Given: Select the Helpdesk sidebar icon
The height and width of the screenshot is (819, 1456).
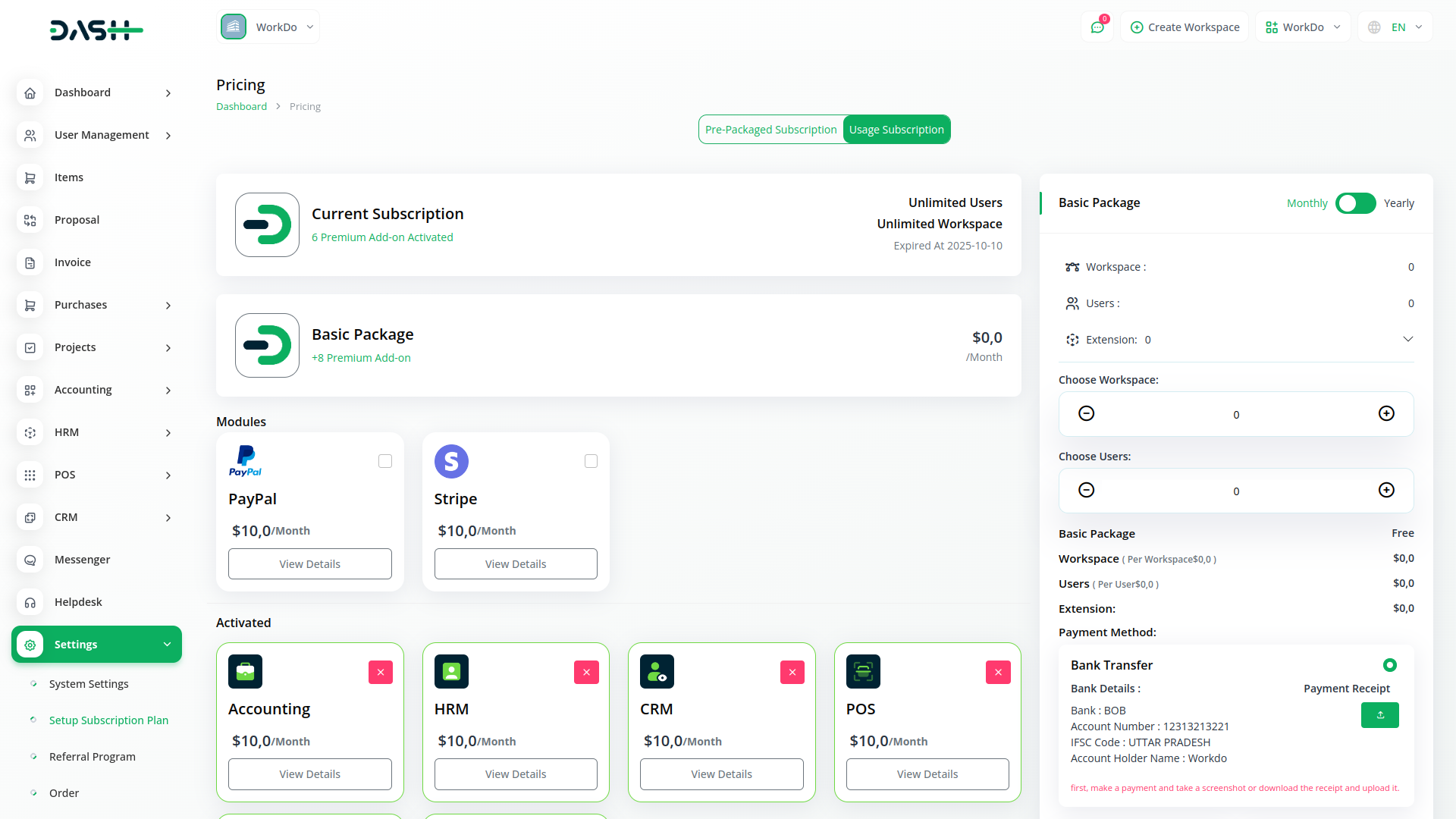Looking at the screenshot, I should 30,602.
